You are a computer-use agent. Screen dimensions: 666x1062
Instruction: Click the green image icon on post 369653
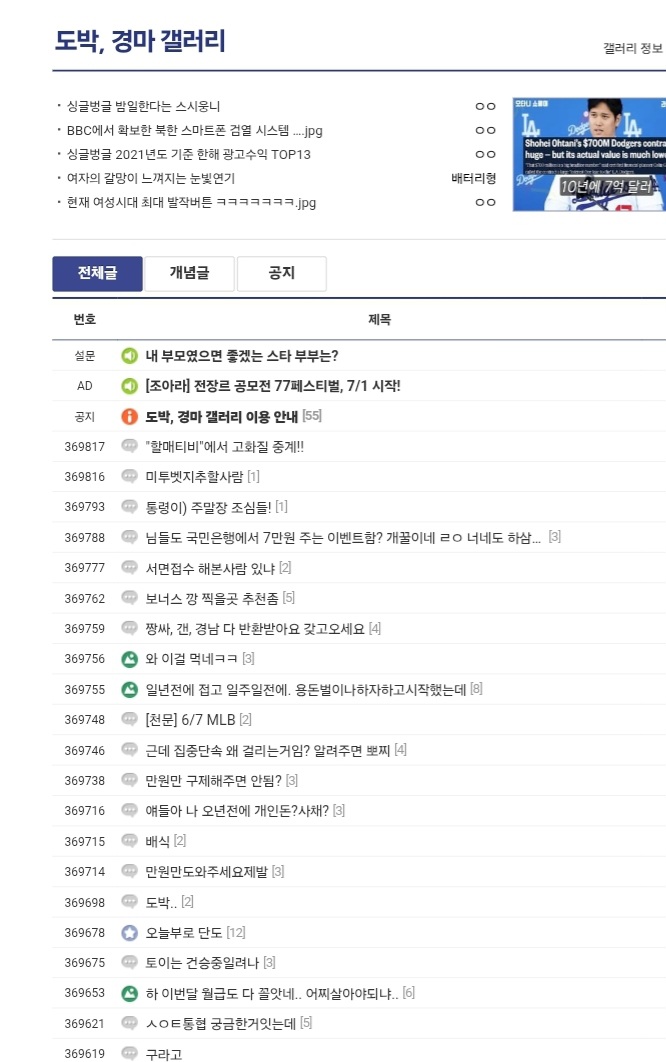coord(129,993)
